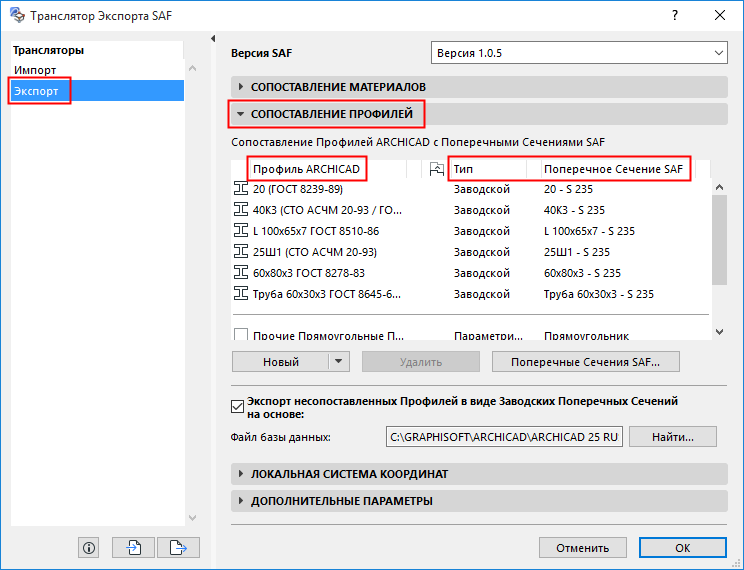744x570 pixels.
Task: Click the Удалить button
Action: 421,362
